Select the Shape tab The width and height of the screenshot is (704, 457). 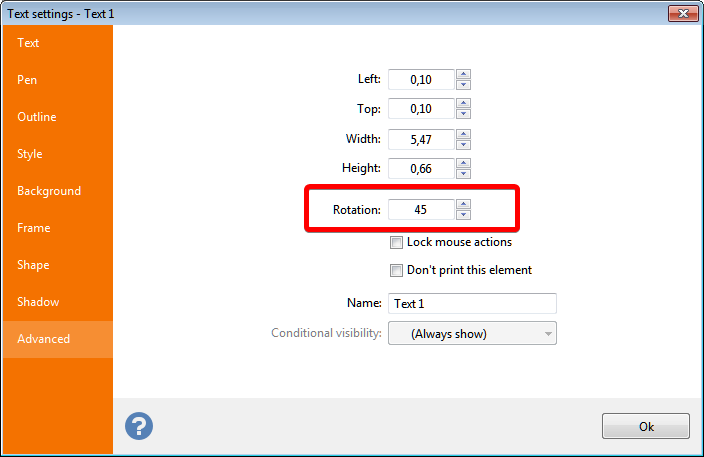coord(33,265)
